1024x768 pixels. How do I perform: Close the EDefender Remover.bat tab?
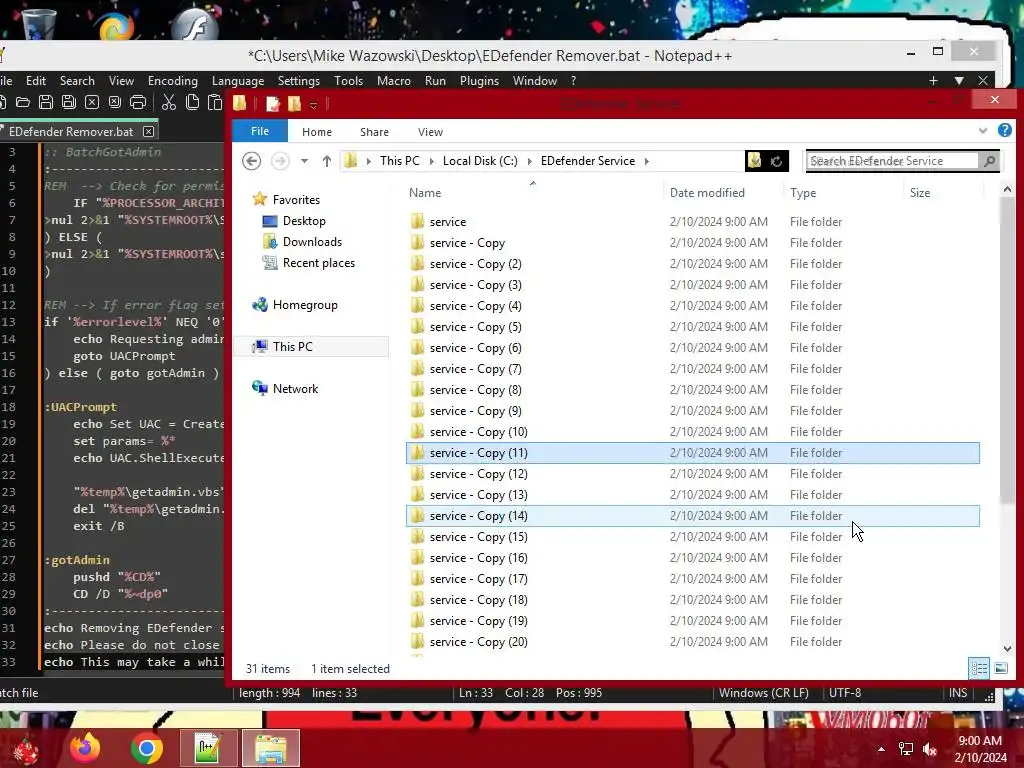tap(149, 131)
